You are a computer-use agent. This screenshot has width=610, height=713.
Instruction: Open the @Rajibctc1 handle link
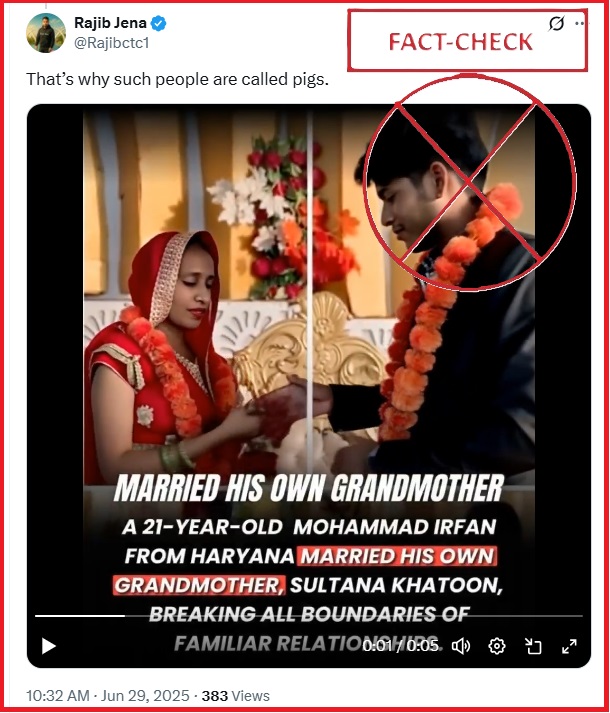click(x=111, y=43)
